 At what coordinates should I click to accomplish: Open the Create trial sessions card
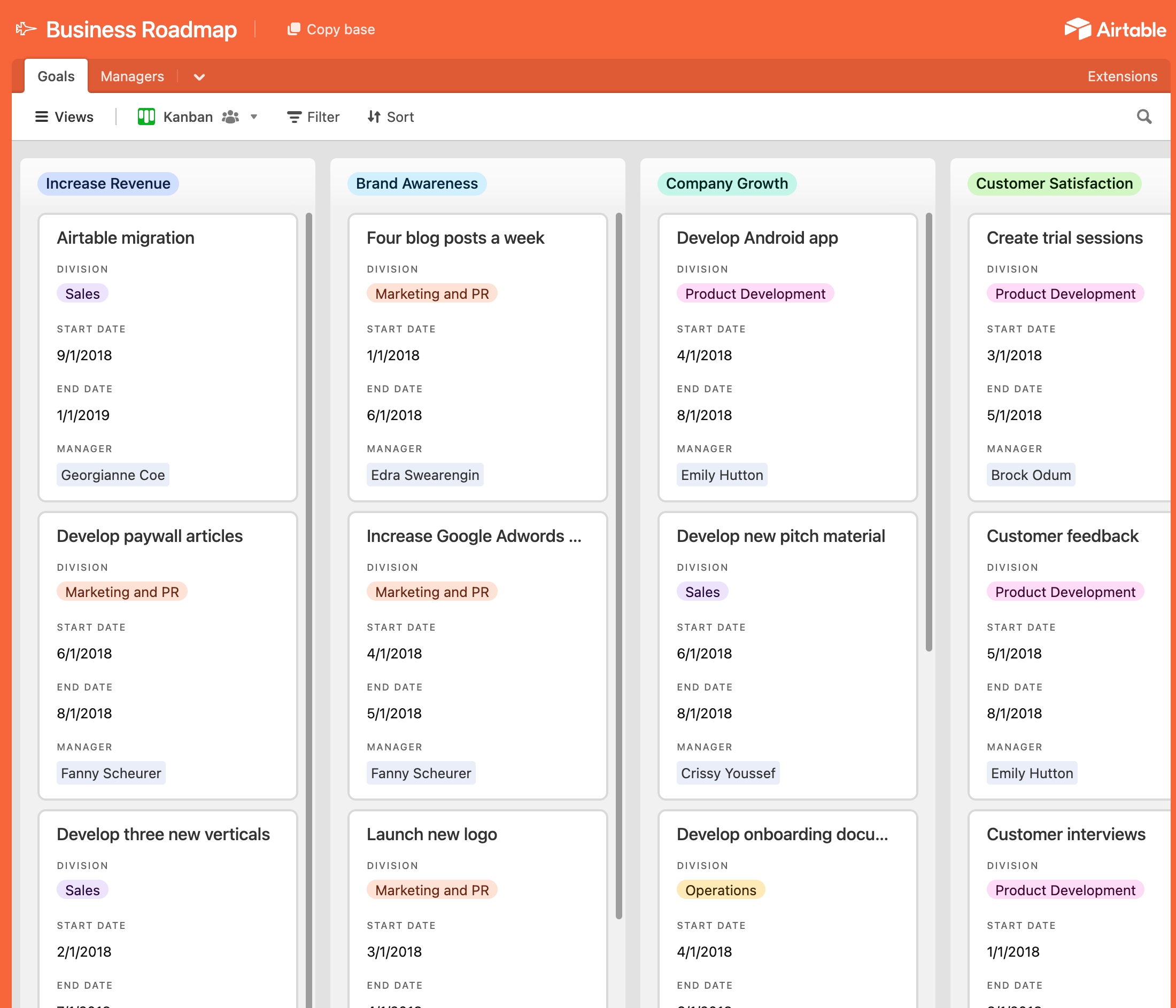[x=1070, y=357]
